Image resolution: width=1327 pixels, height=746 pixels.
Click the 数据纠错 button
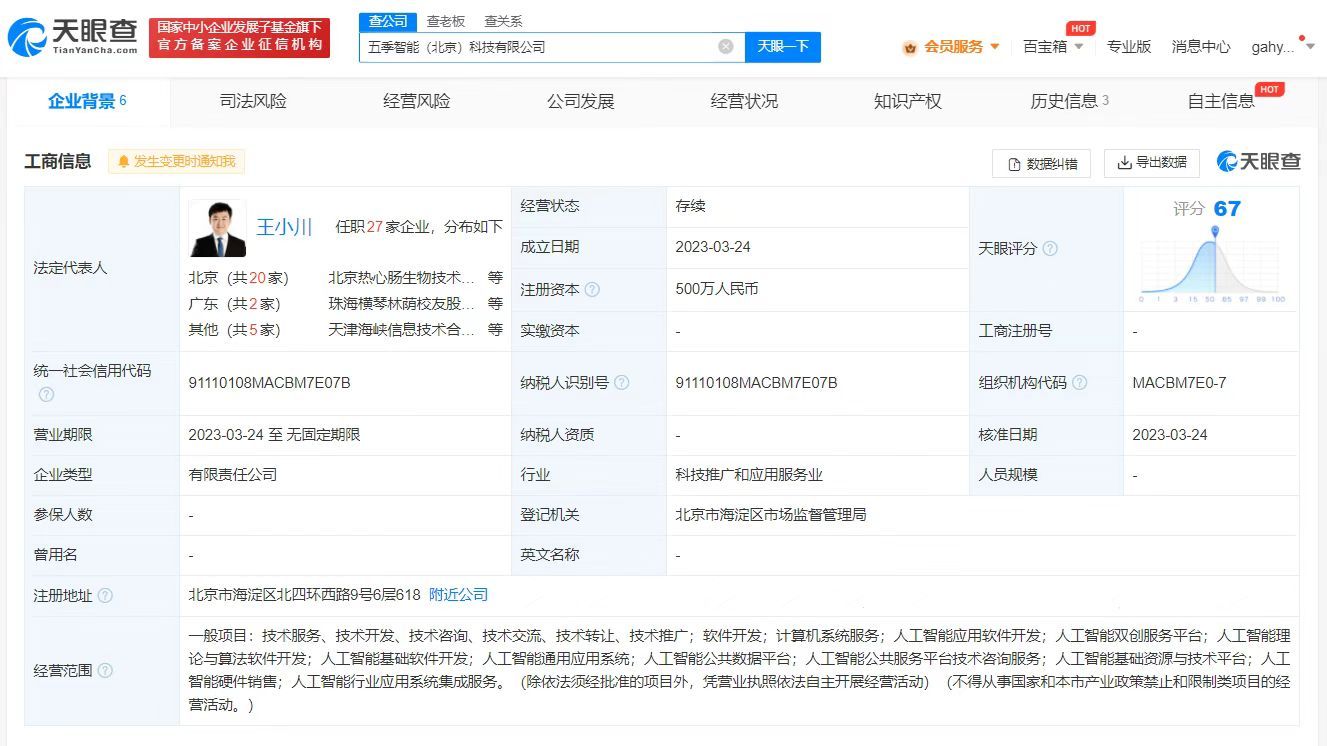(1042, 163)
